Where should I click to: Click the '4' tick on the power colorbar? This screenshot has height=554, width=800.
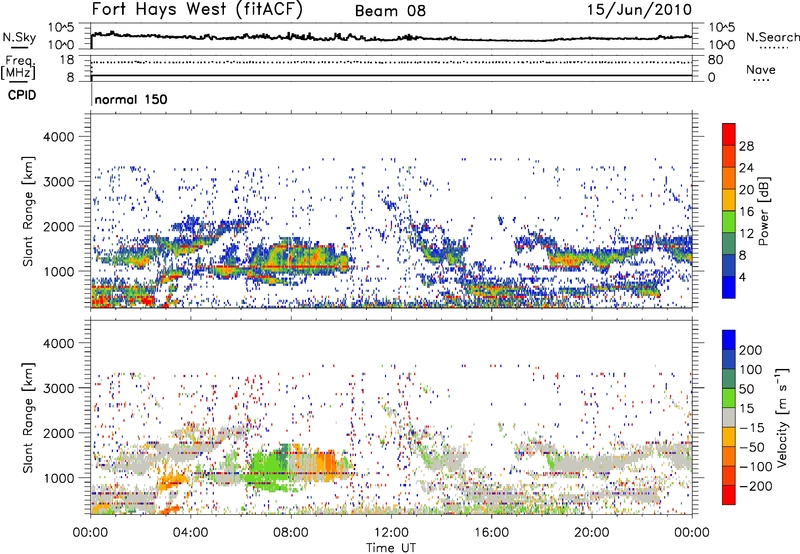pyautogui.click(x=742, y=277)
